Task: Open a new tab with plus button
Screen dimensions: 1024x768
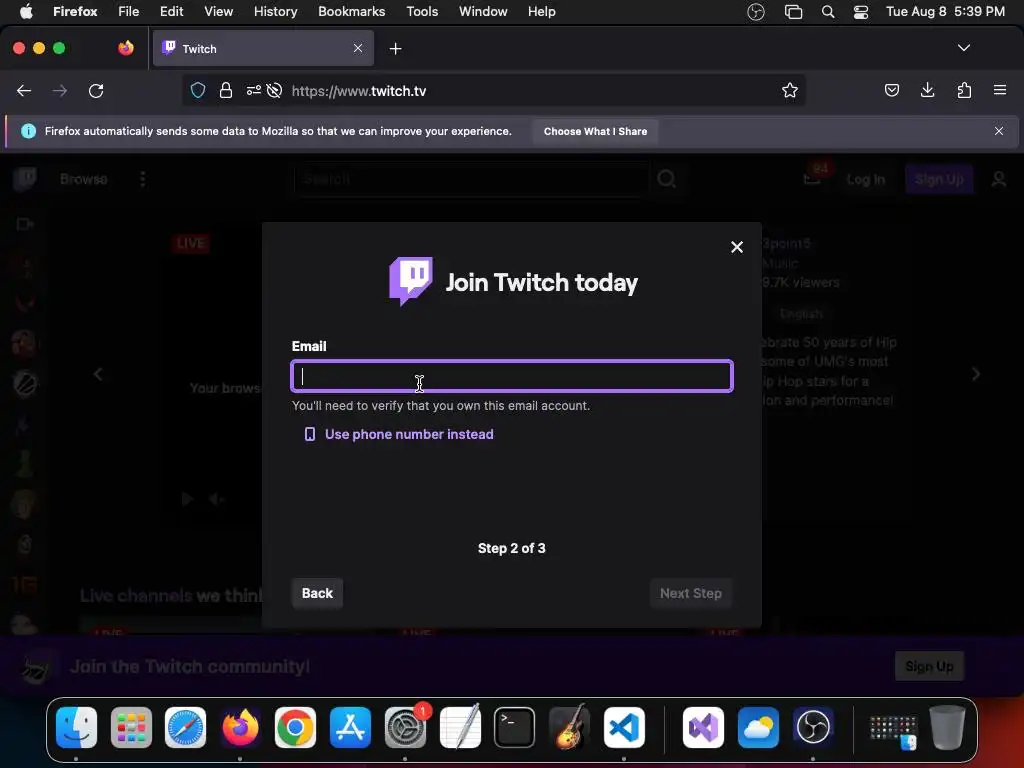Action: click(395, 48)
